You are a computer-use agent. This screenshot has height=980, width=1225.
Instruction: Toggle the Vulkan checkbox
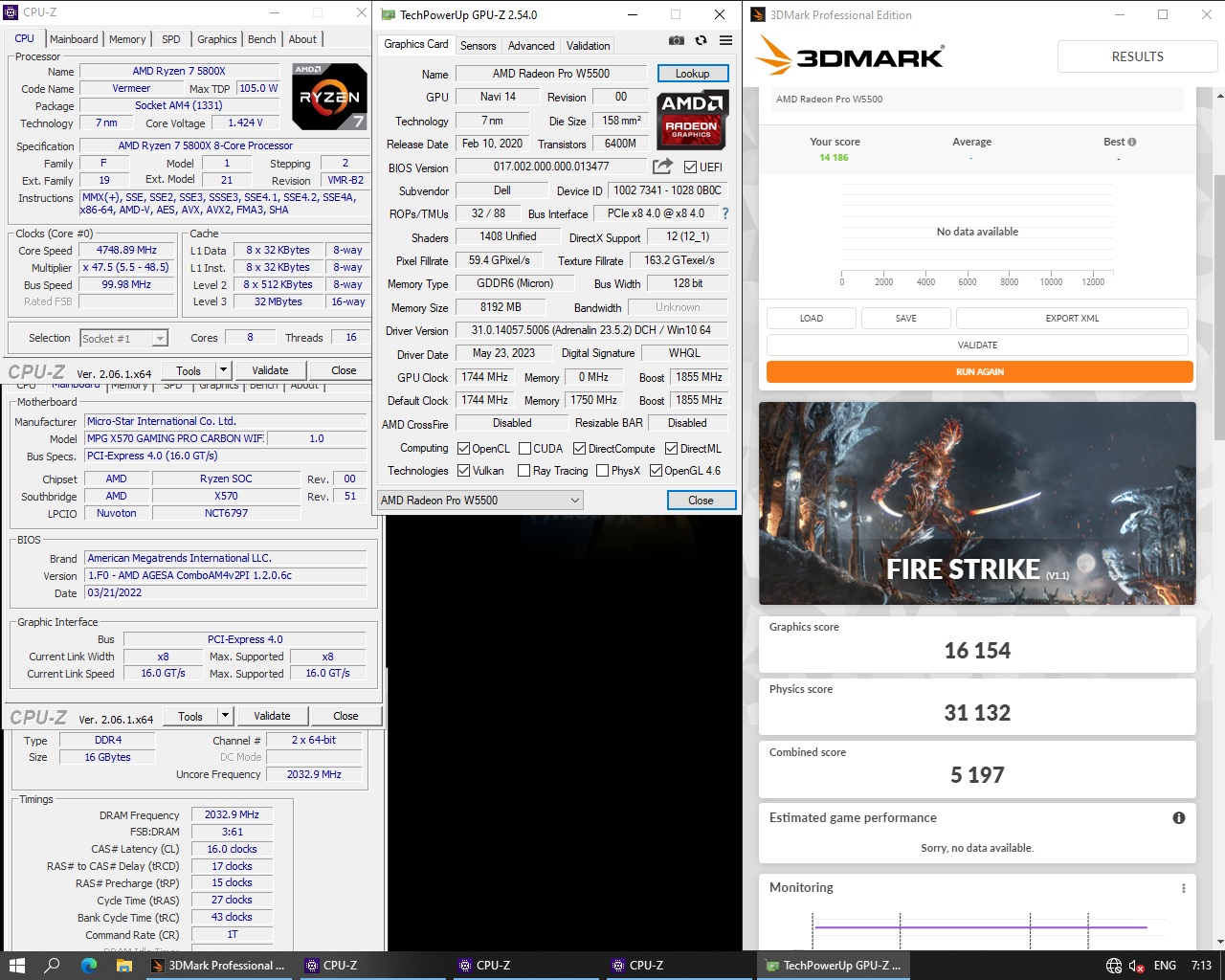(x=463, y=470)
